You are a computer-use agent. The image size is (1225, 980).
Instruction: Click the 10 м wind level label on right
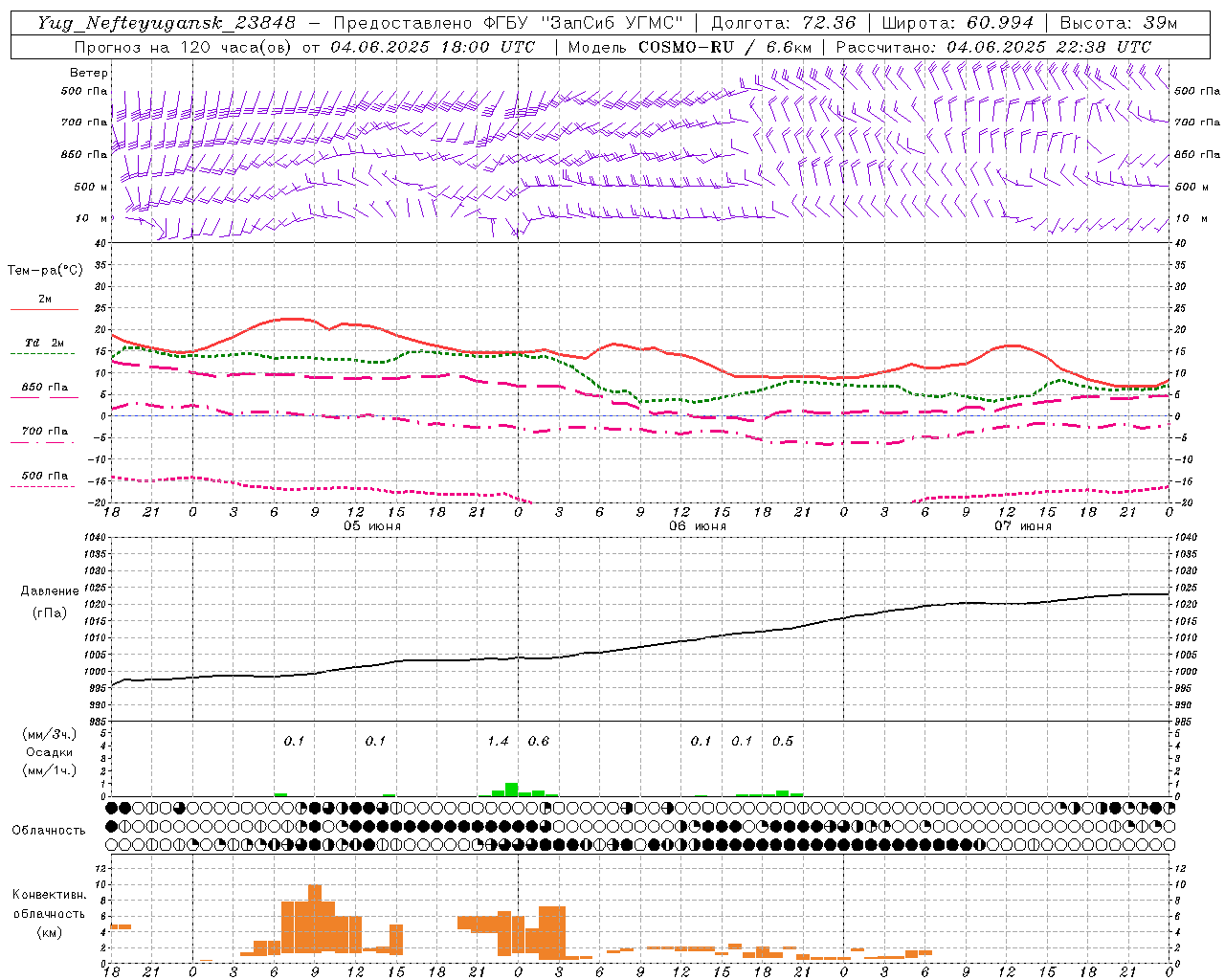[1192, 219]
